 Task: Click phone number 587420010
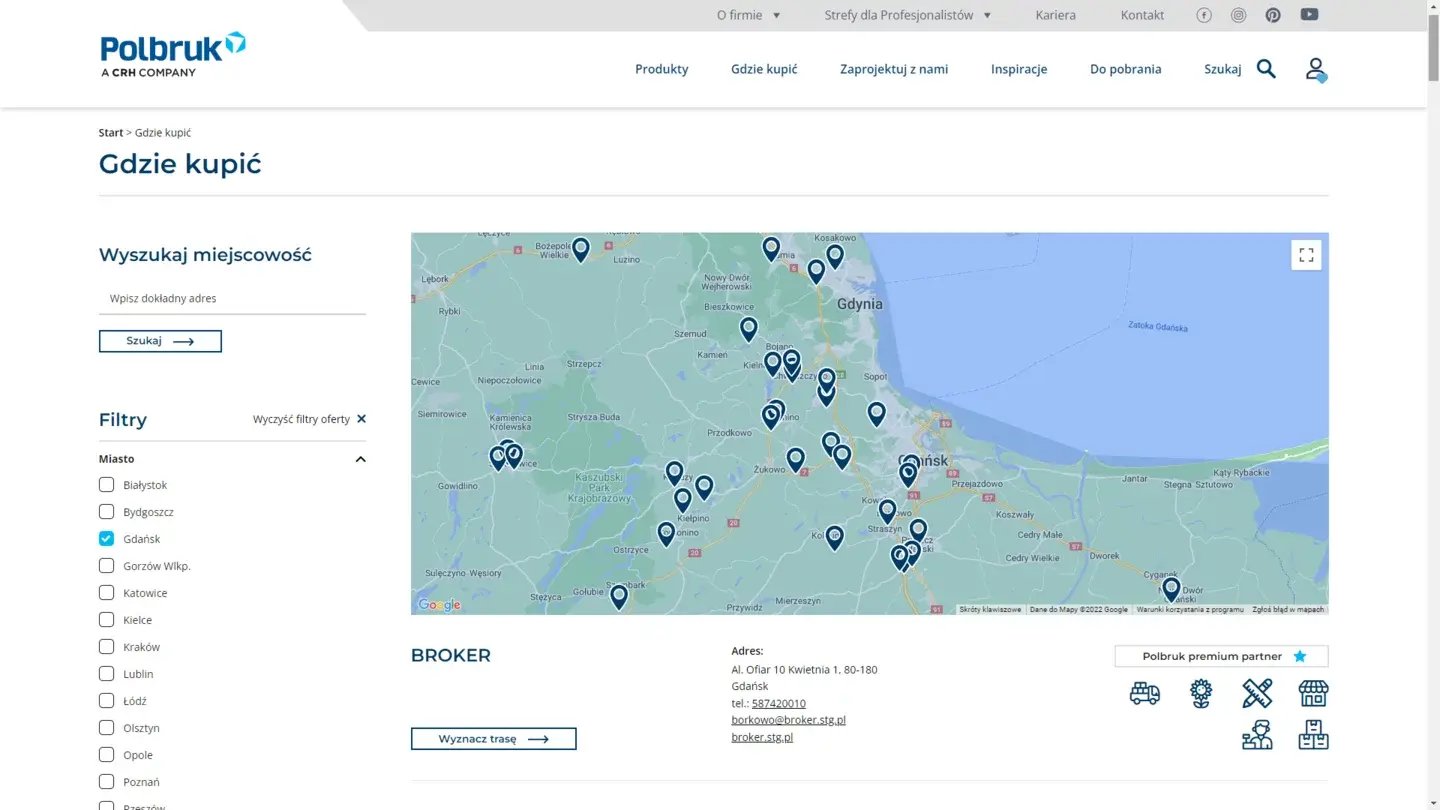779,703
